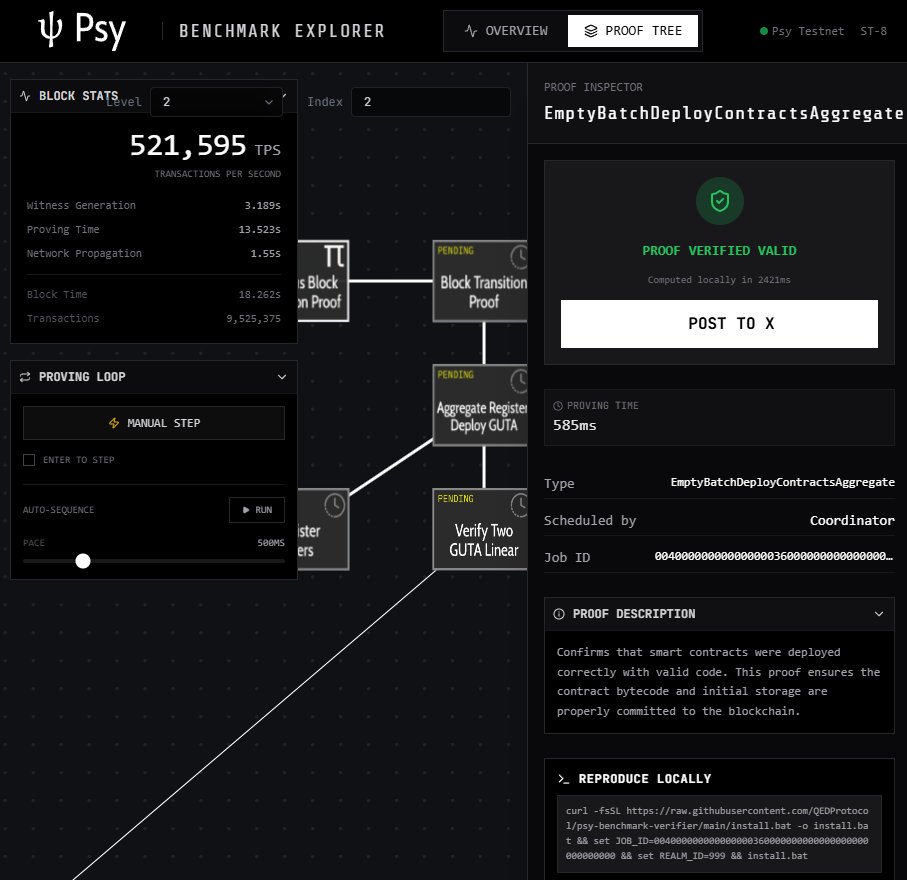Click the green Psy Testnet status dot
This screenshot has height=880, width=907.
[x=764, y=31]
